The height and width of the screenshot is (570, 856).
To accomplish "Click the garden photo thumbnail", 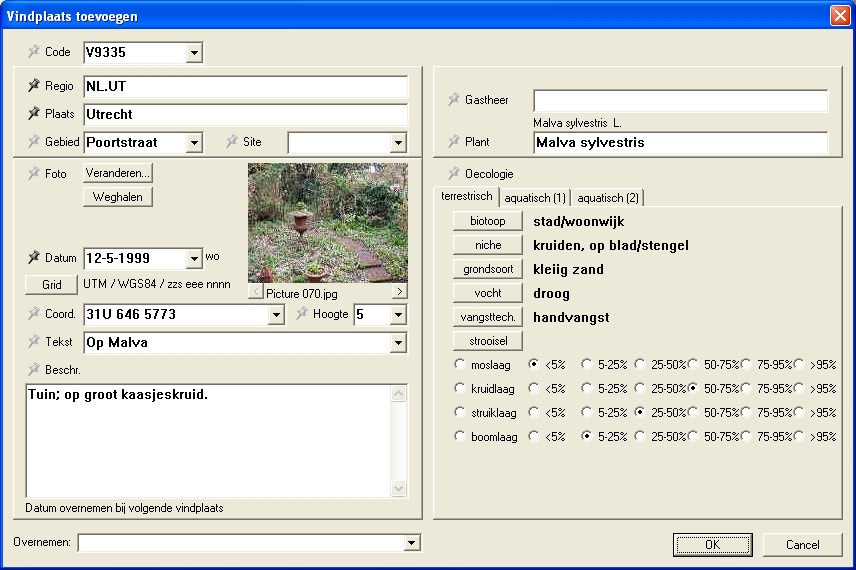I will (327, 222).
